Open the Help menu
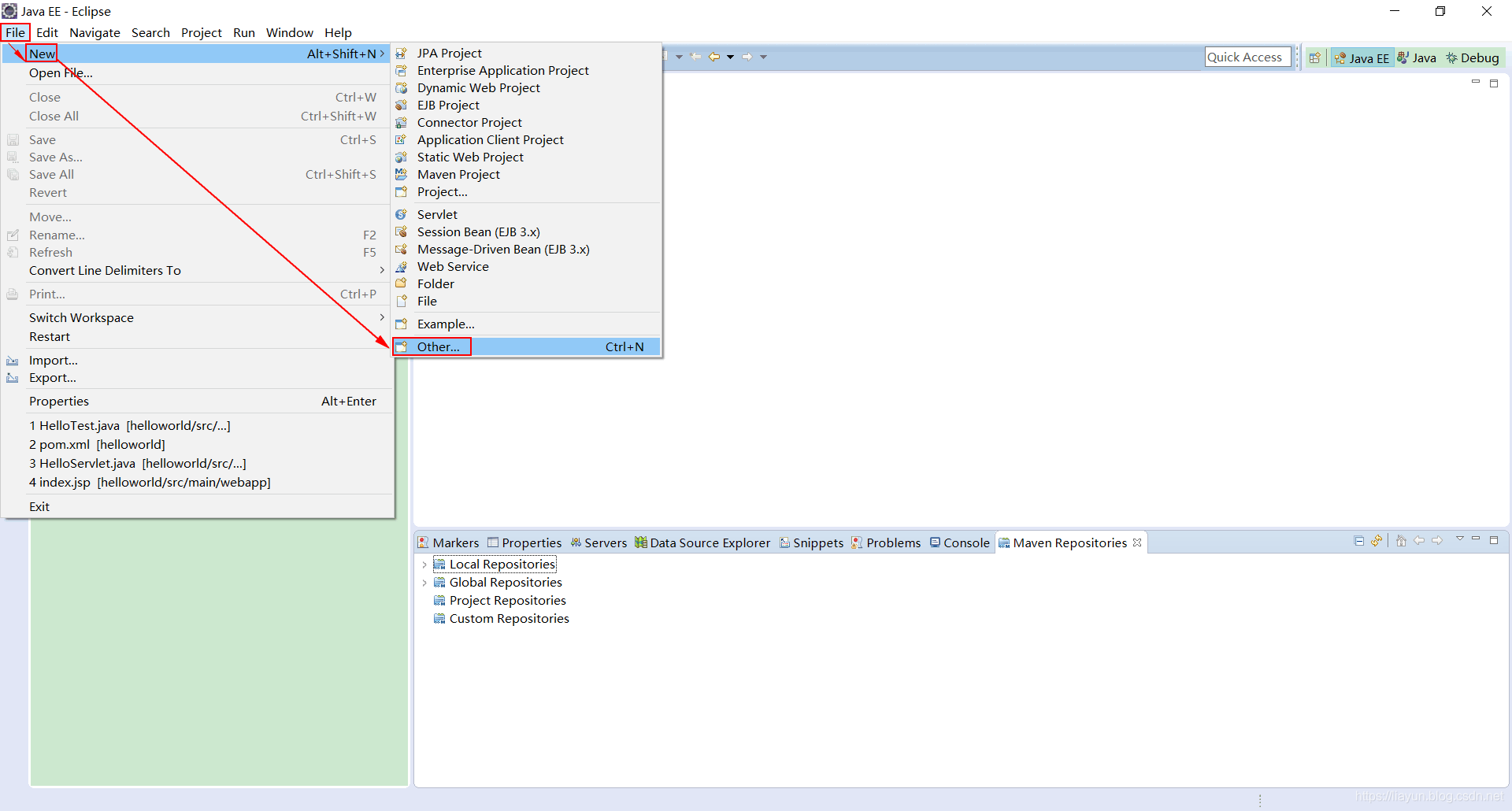This screenshot has height=811, width=1512. (338, 32)
